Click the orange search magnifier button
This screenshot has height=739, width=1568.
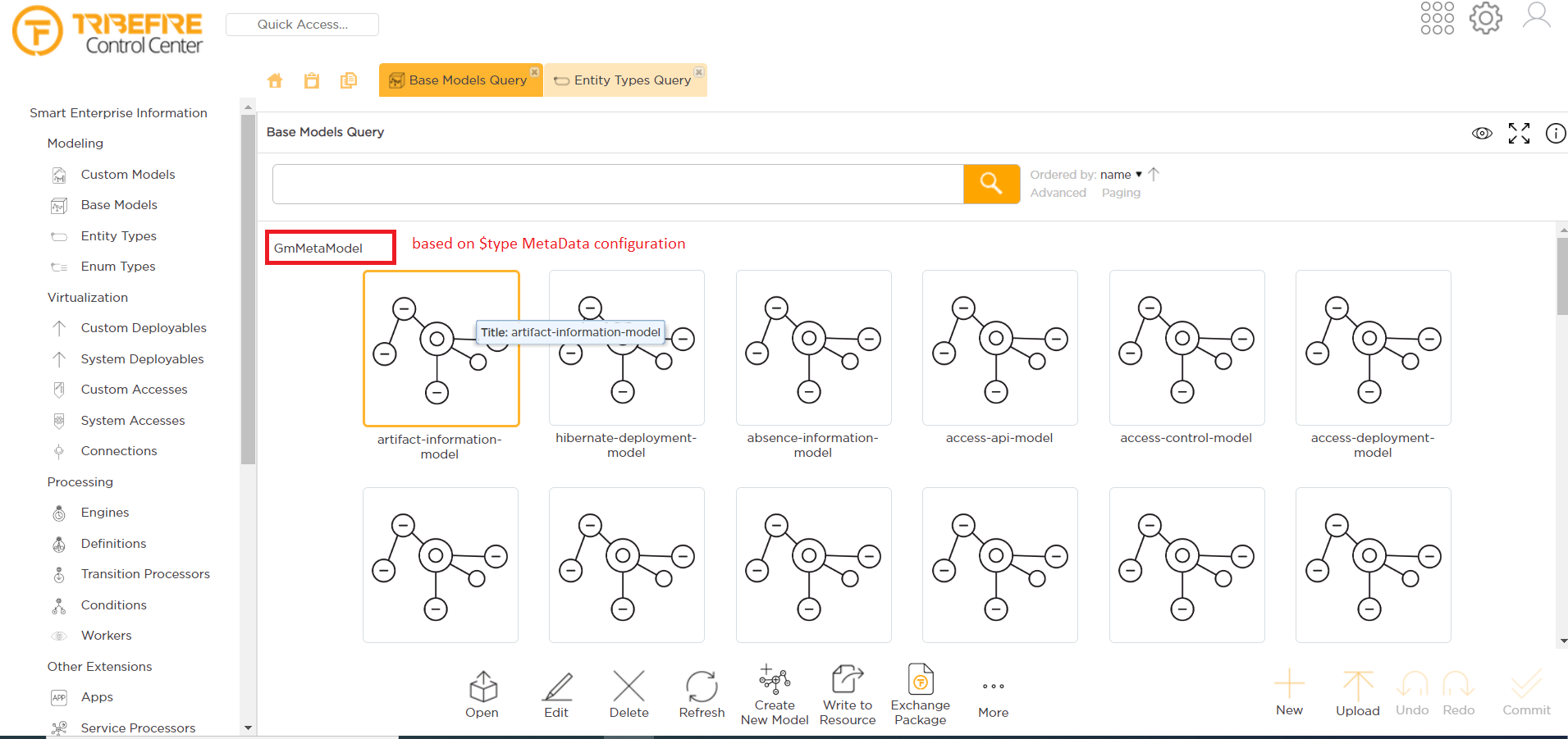pos(991,184)
